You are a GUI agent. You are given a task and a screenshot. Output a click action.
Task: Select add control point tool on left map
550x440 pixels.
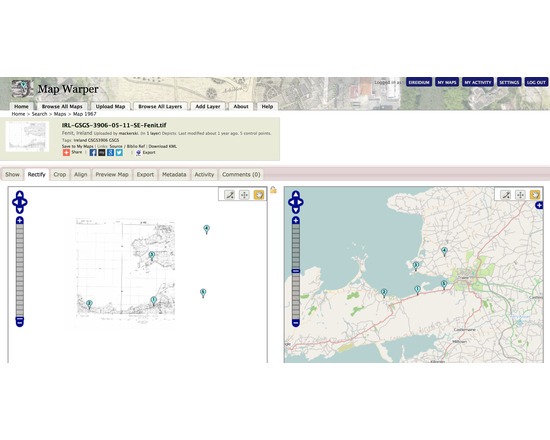229,195
